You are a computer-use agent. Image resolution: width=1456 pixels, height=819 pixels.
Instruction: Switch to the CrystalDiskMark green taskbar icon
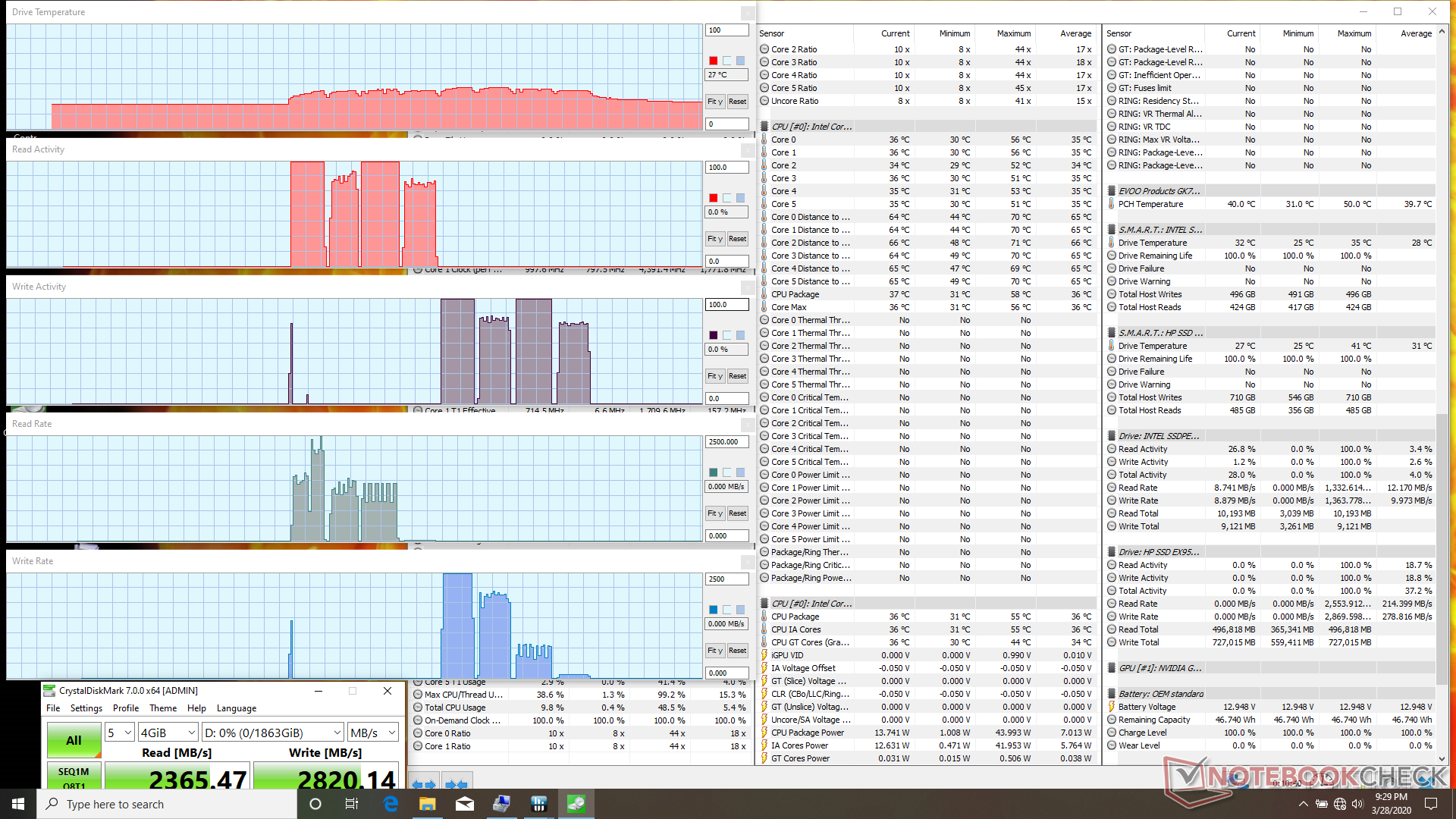[576, 804]
